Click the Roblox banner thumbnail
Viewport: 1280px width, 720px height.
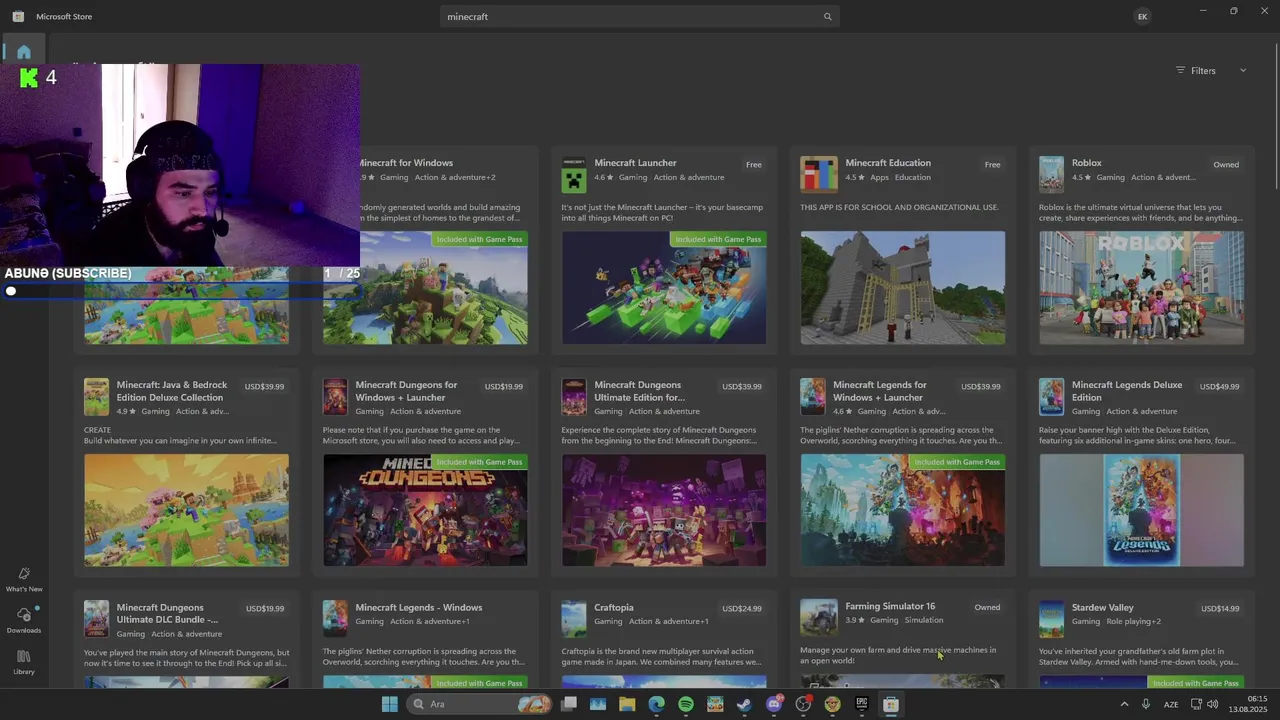coord(1142,288)
